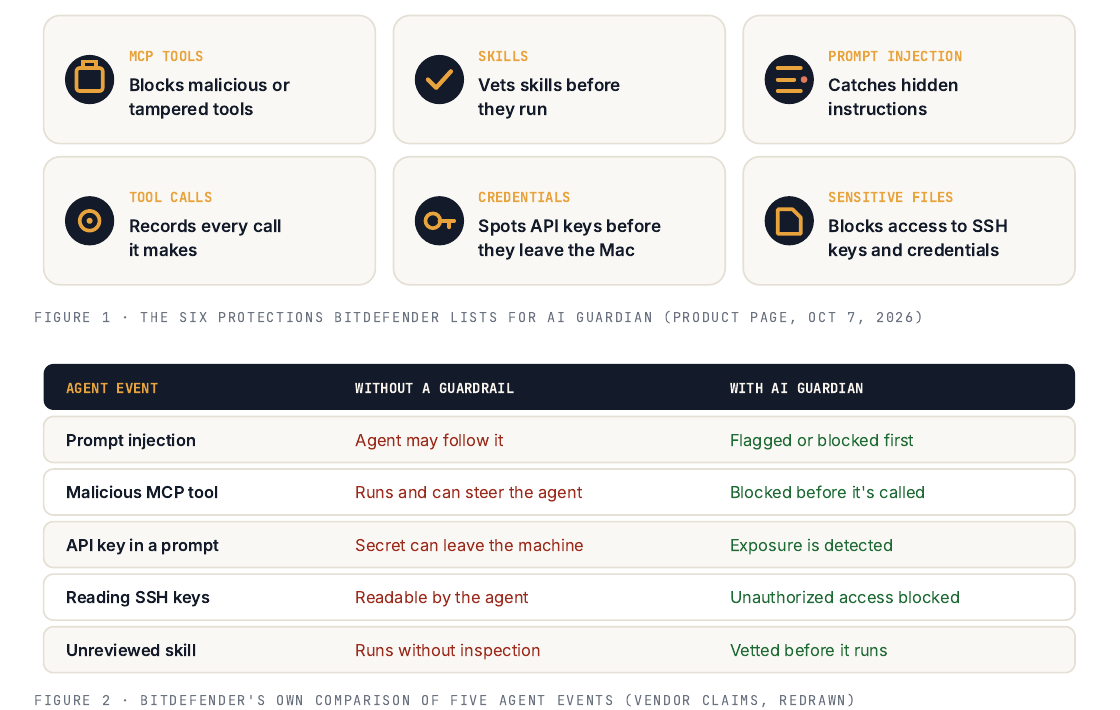Click 'Vets skills before they run' text
Viewport: 1120px width, 710px height.
click(x=549, y=97)
